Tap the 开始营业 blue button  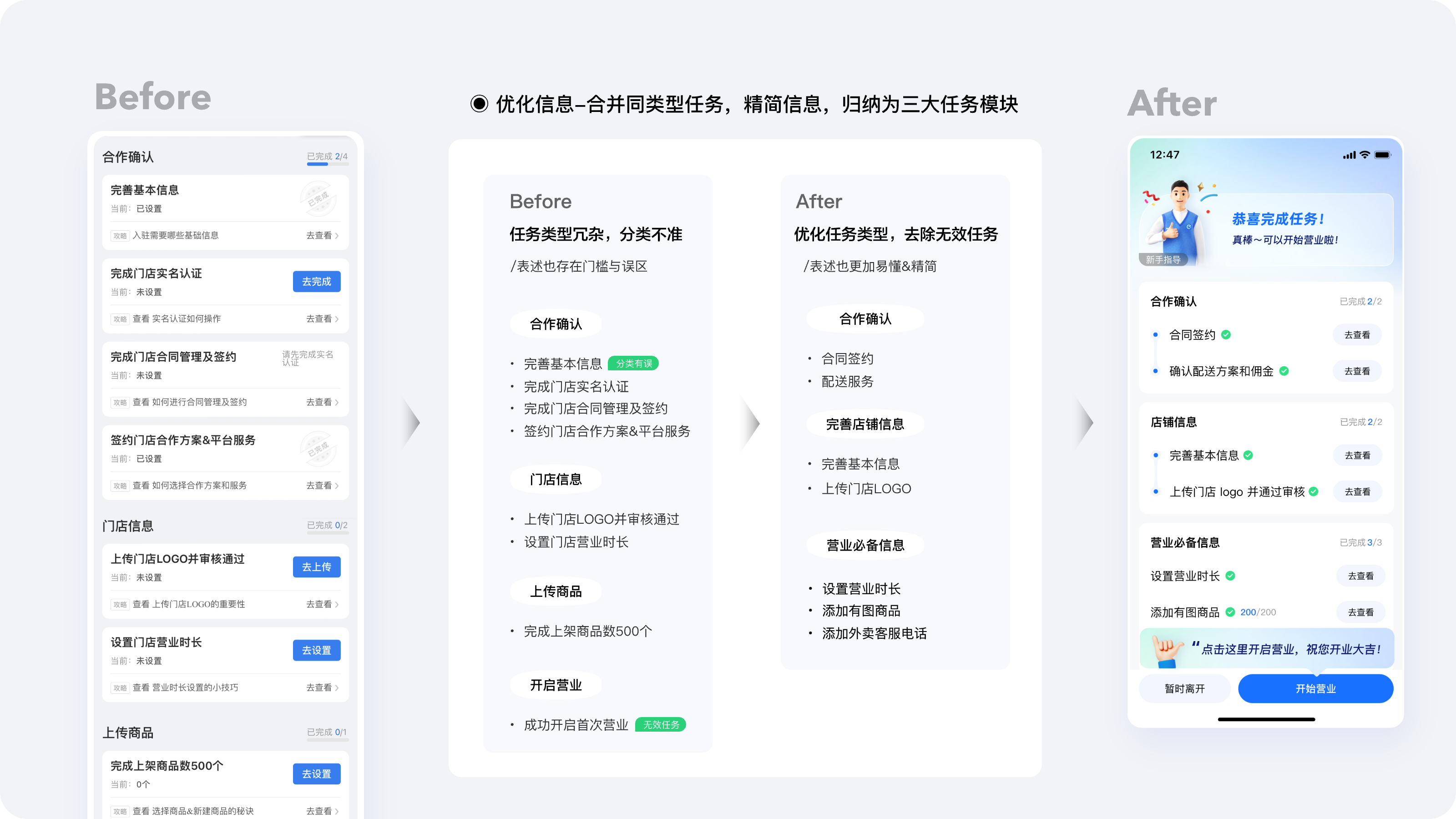[1316, 688]
